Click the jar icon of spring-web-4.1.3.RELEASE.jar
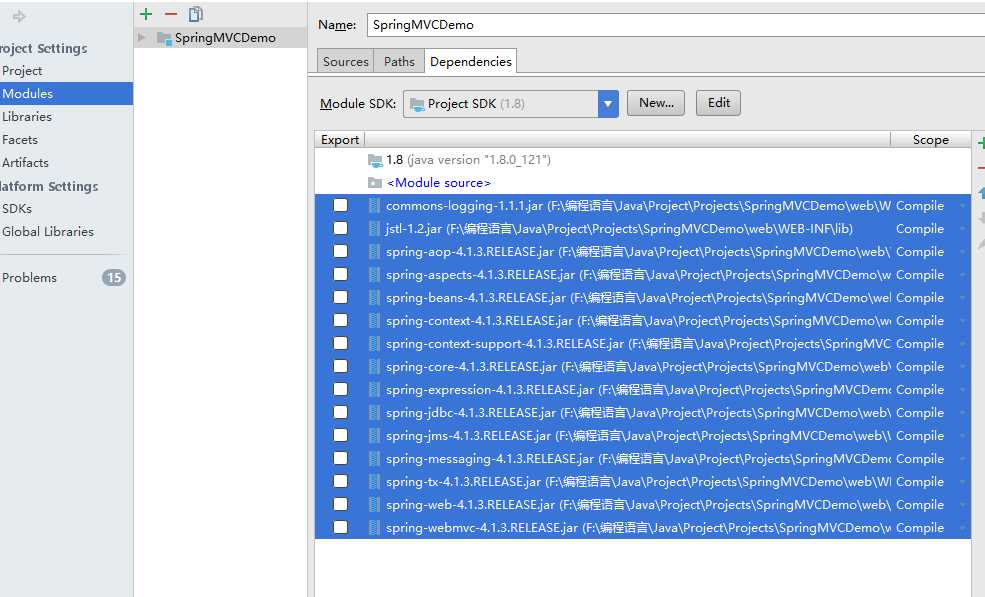The image size is (985, 597). point(374,505)
